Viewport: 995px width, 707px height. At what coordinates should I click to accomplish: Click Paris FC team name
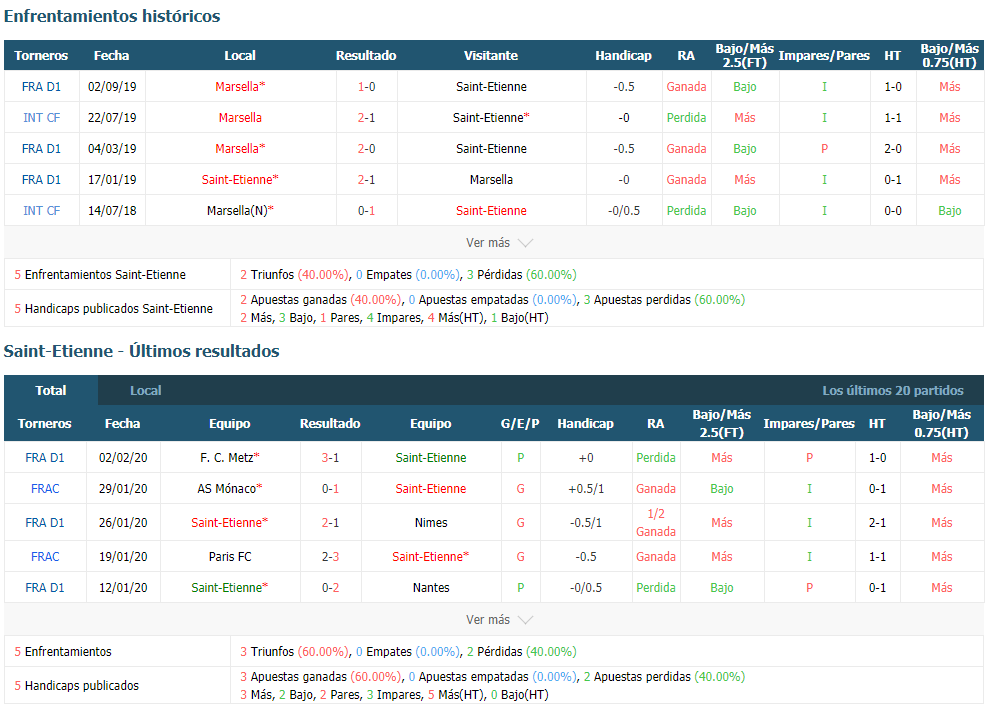[x=230, y=557]
